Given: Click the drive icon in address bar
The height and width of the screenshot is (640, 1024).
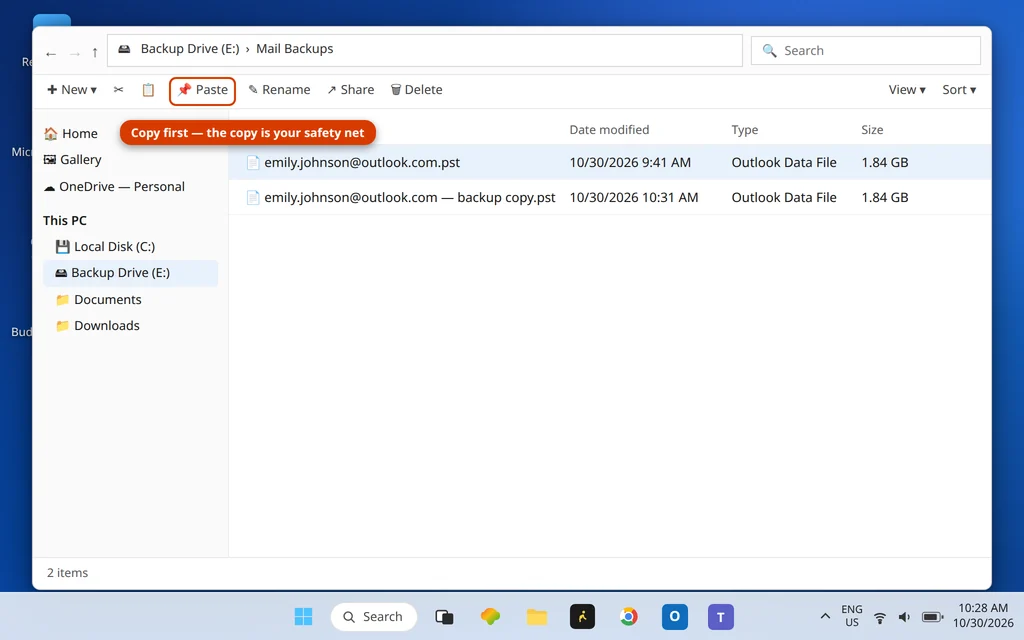Looking at the screenshot, I should coord(124,49).
